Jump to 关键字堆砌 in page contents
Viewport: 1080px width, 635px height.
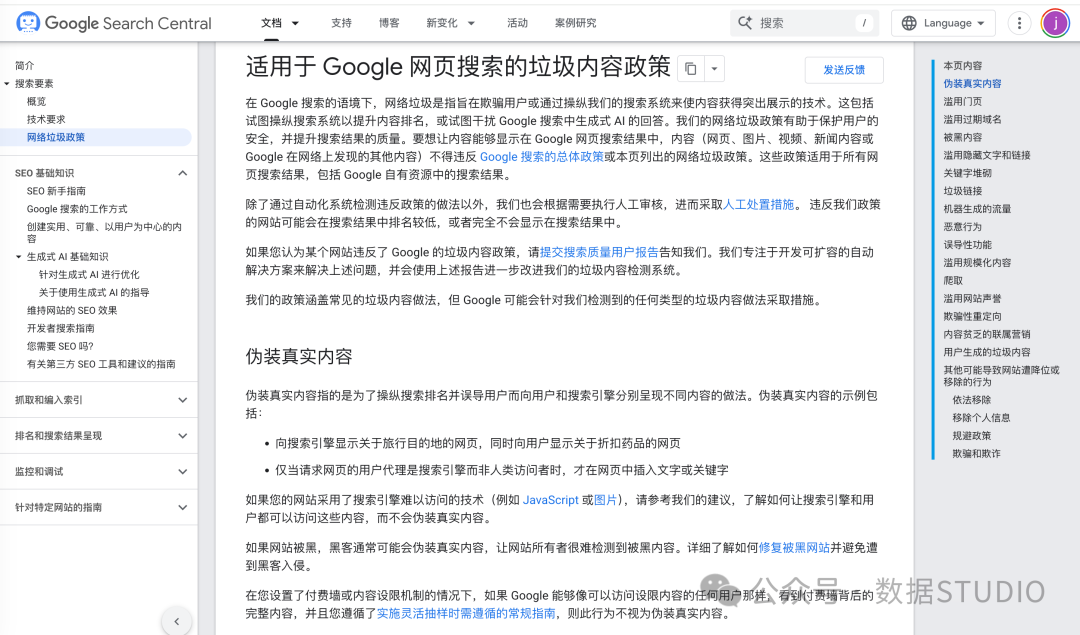click(x=967, y=173)
